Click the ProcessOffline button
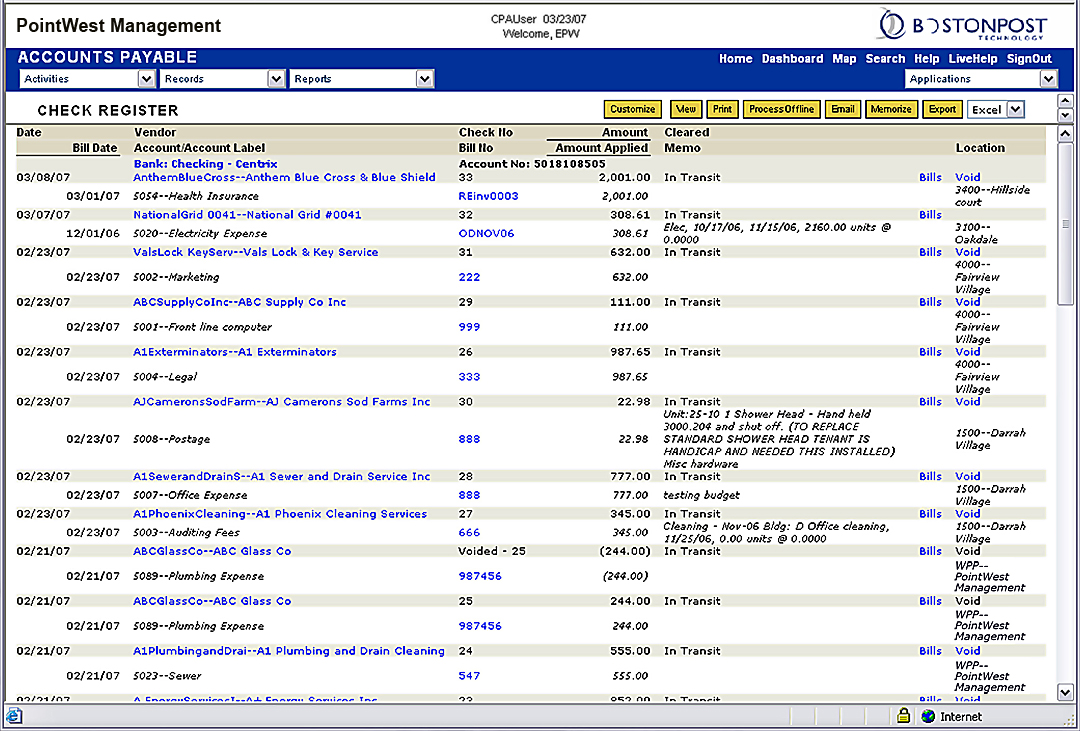The image size is (1080, 731). pos(782,110)
